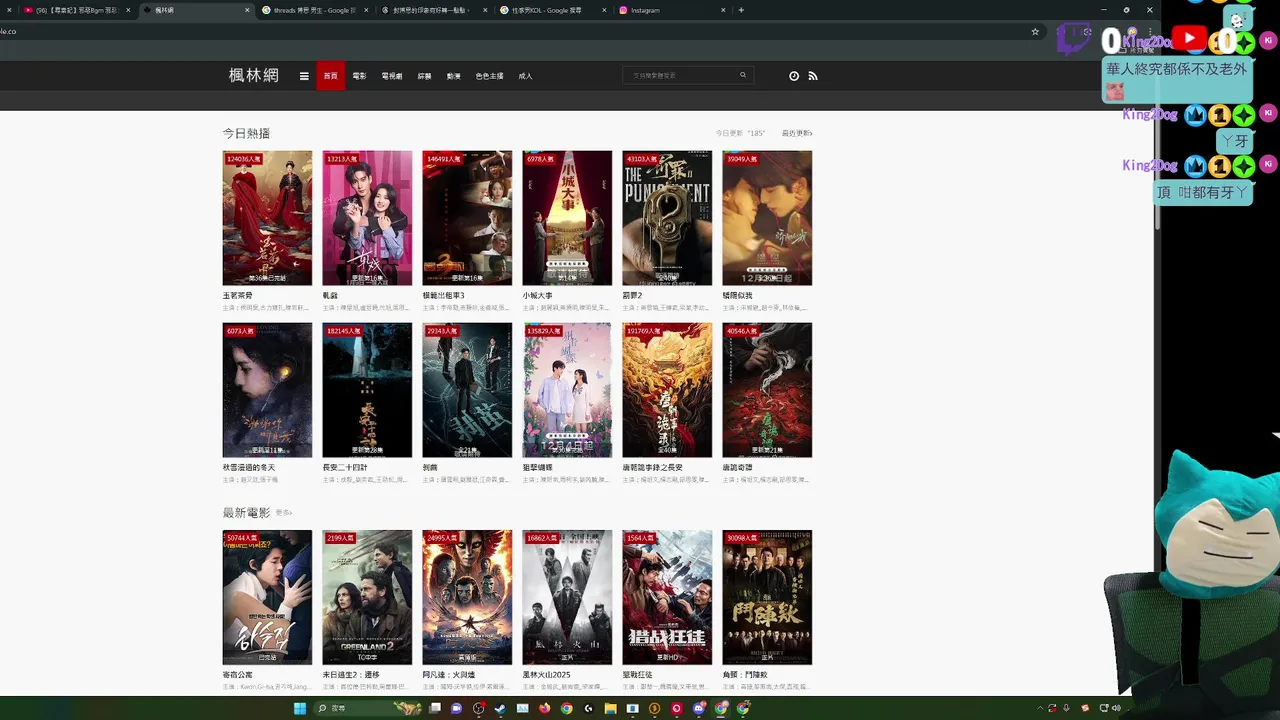
Task: Open the 電影 nav item
Action: [x=359, y=76]
